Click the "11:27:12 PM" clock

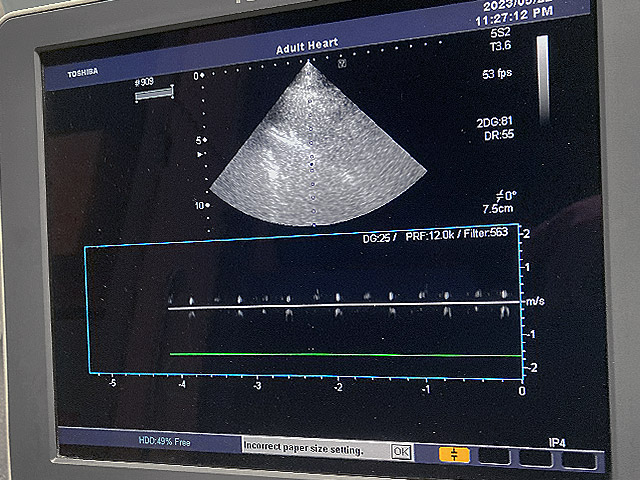[514, 16]
